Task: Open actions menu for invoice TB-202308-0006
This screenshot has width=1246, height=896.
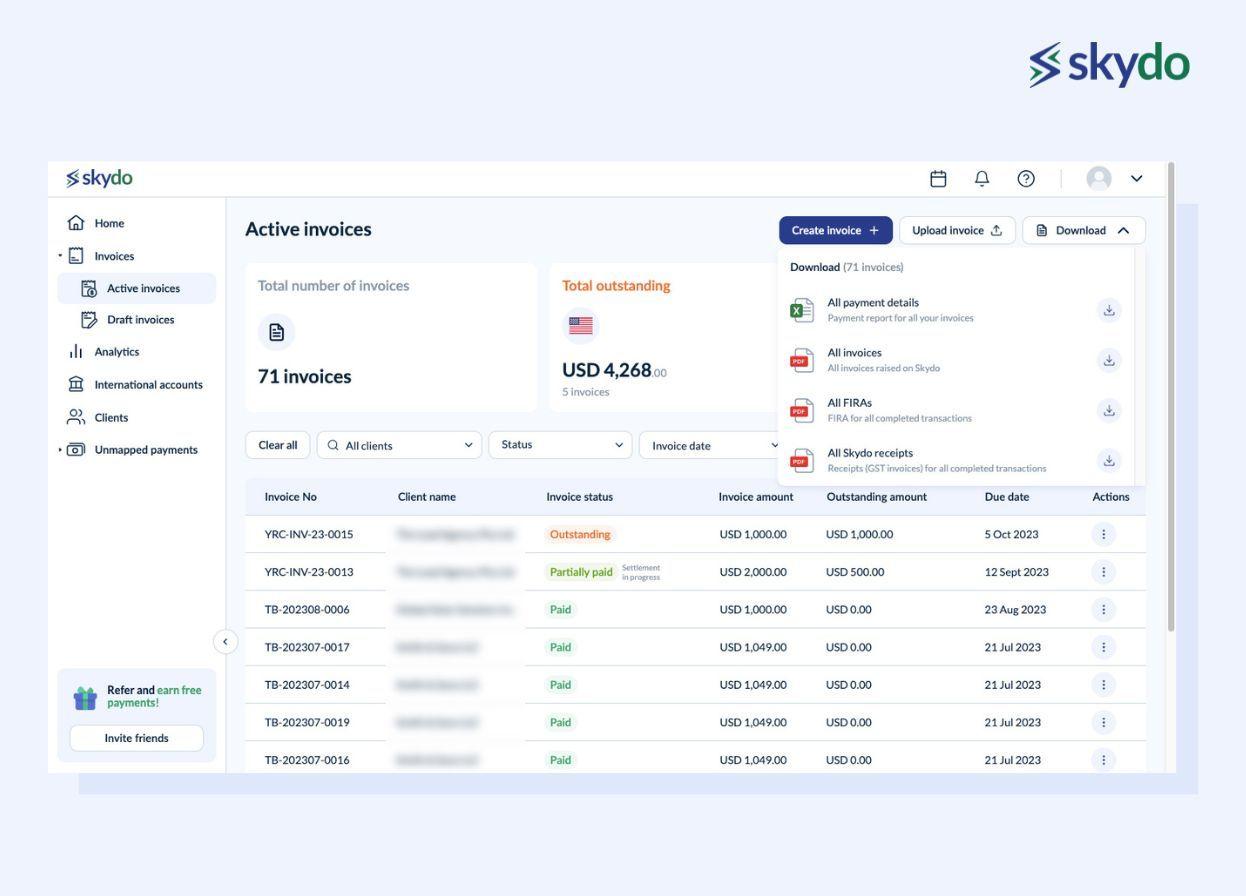Action: click(x=1102, y=608)
